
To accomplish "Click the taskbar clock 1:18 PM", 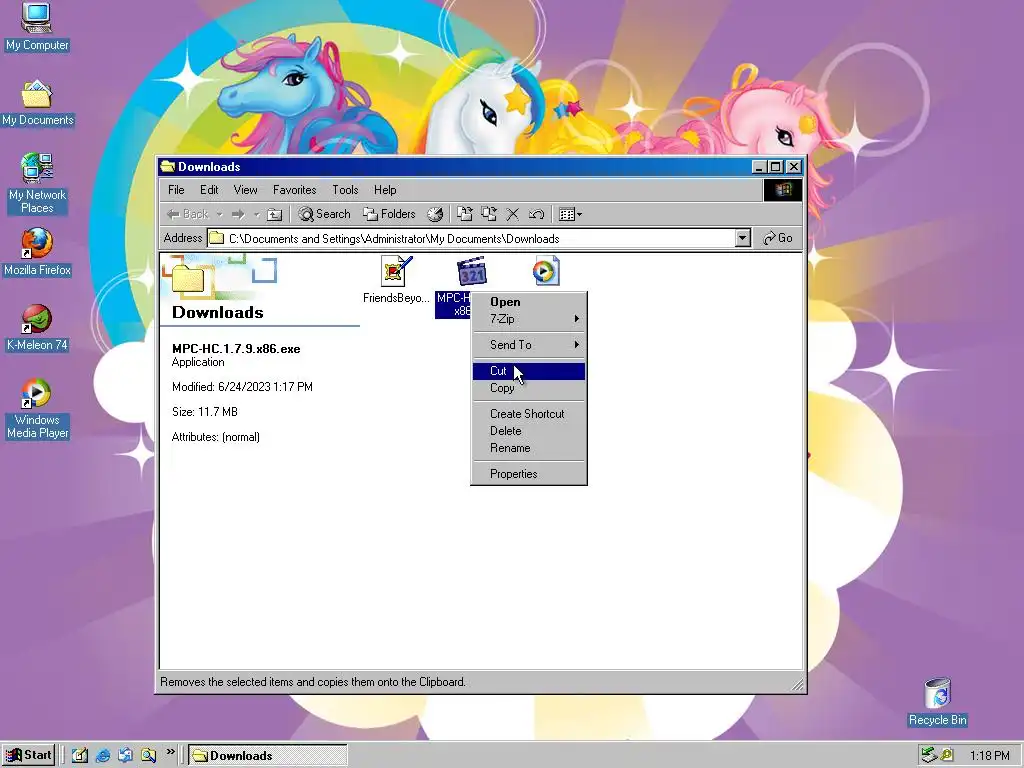I will (x=989, y=756).
